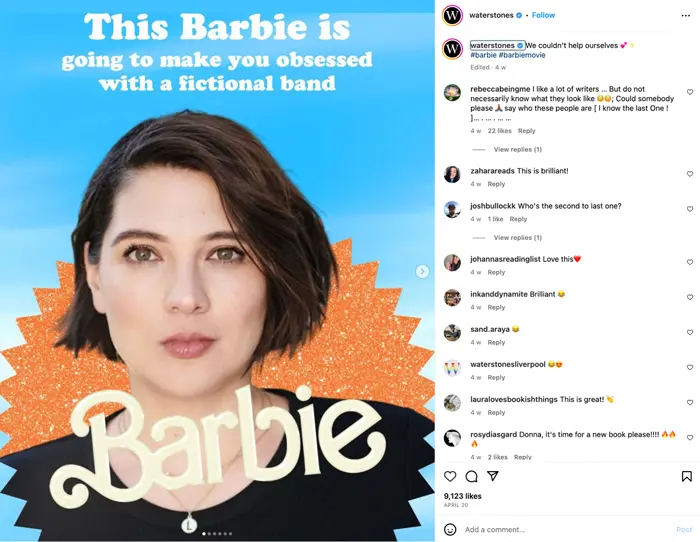Open the waterstones profile picture in header
This screenshot has width=700, height=542.
[452, 16]
